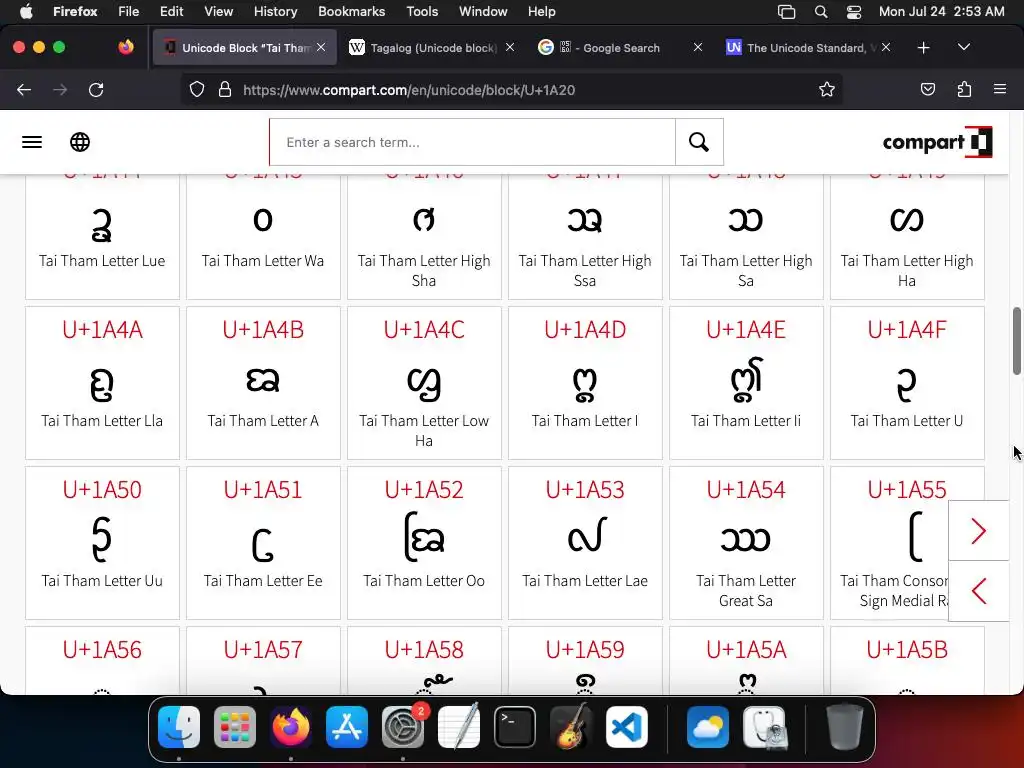Open Tai Tham Letter High Sha card
The width and height of the screenshot is (1024, 768).
424,236
